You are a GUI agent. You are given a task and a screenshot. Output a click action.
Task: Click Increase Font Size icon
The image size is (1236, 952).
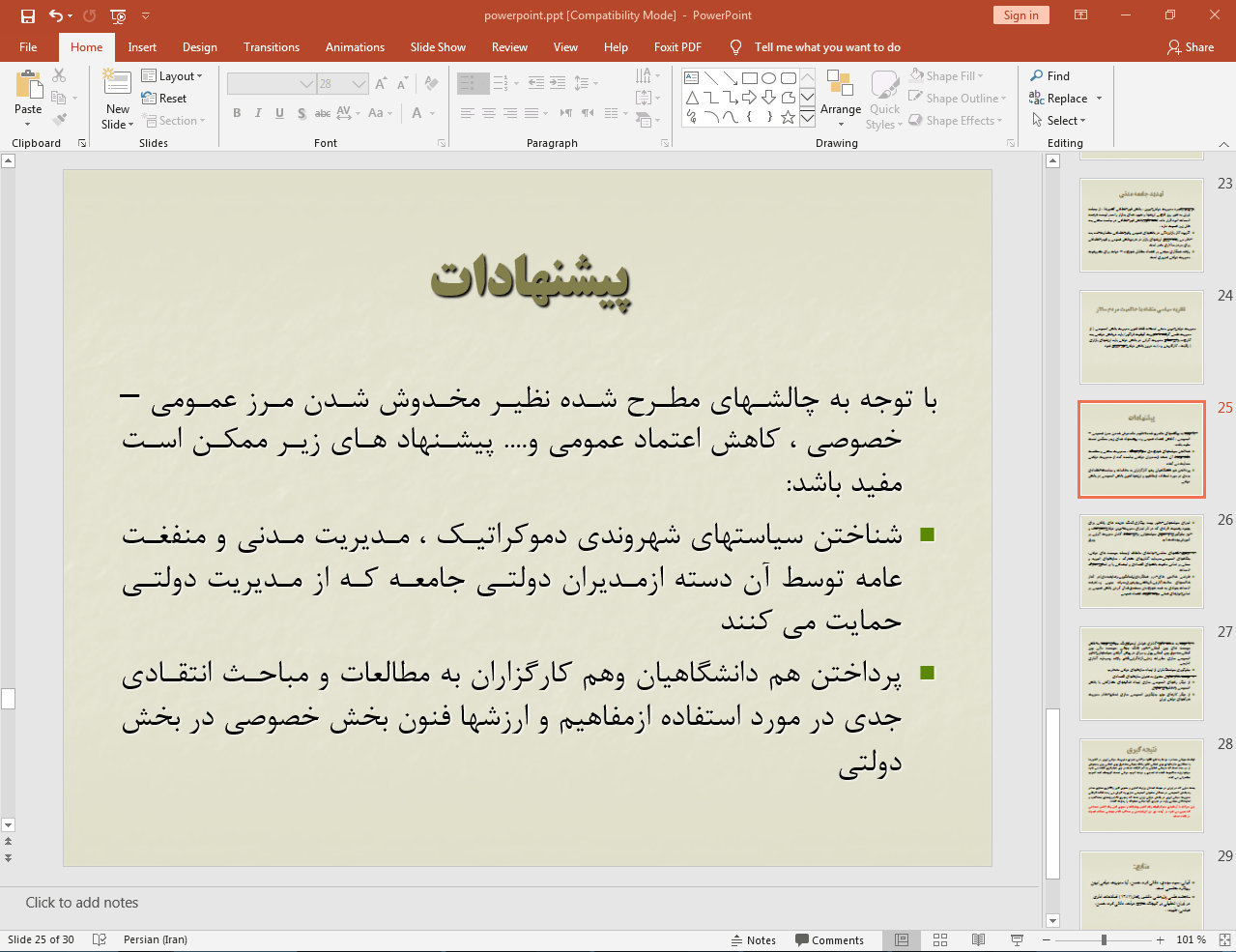coord(381,84)
